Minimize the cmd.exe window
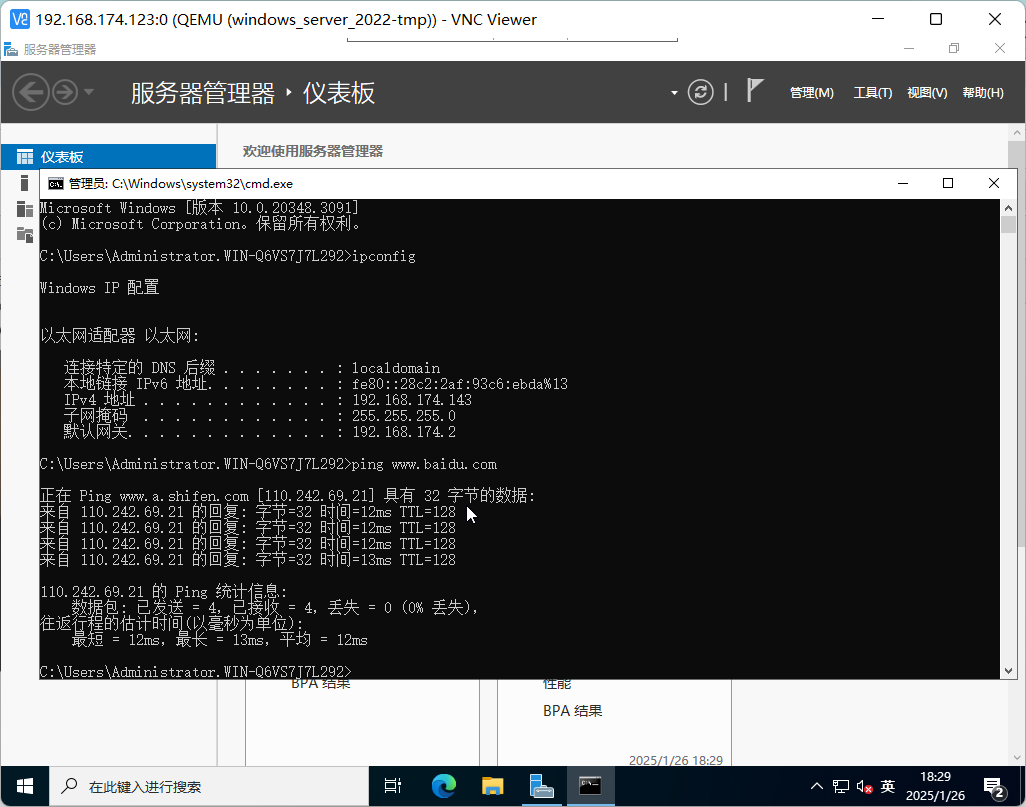This screenshot has width=1026, height=807. 903,183
